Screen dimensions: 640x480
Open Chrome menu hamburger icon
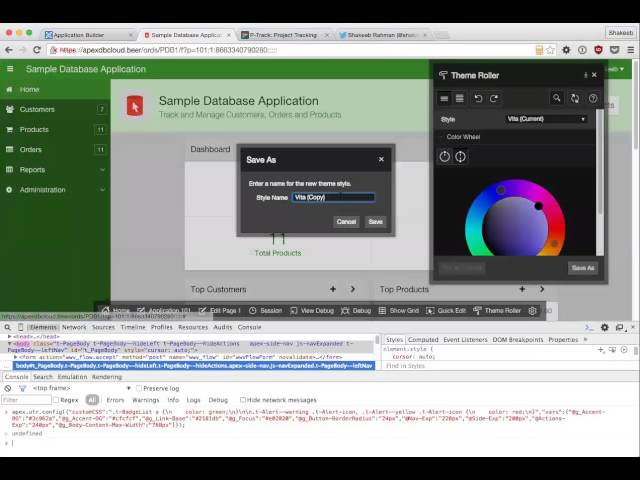pos(630,50)
